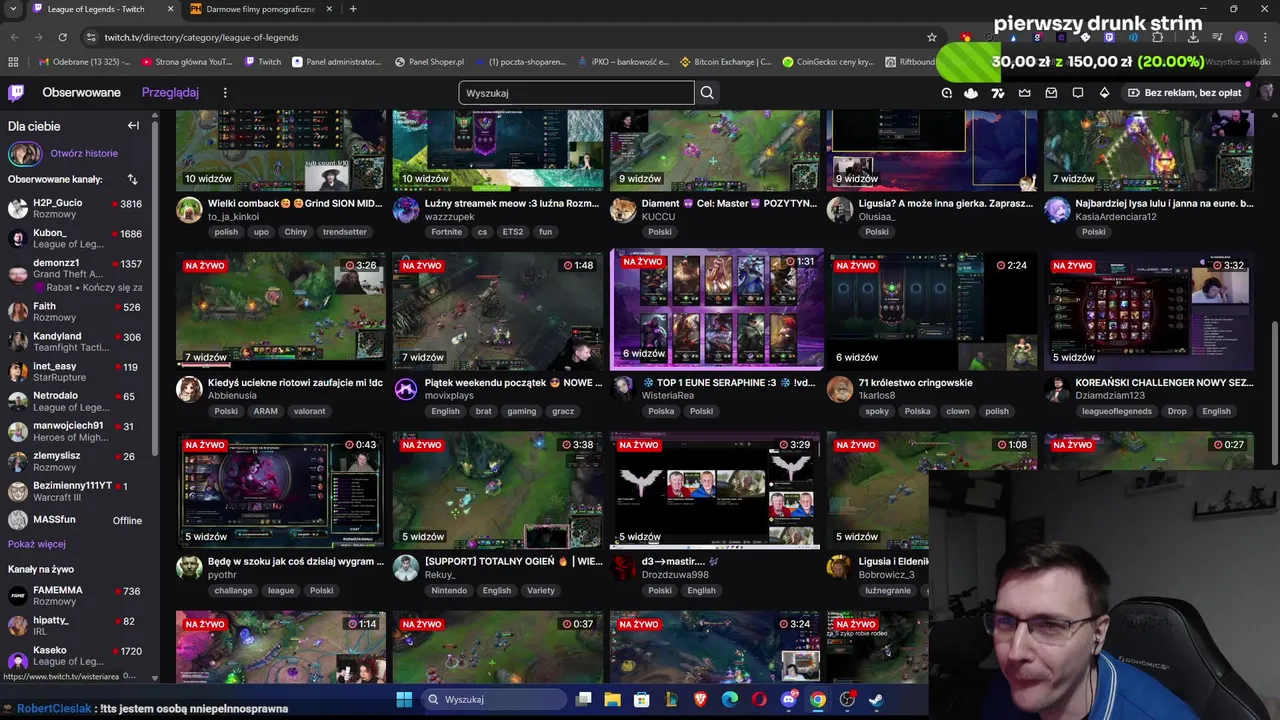
Task: Open Chrome downloads icon
Action: point(1193,37)
